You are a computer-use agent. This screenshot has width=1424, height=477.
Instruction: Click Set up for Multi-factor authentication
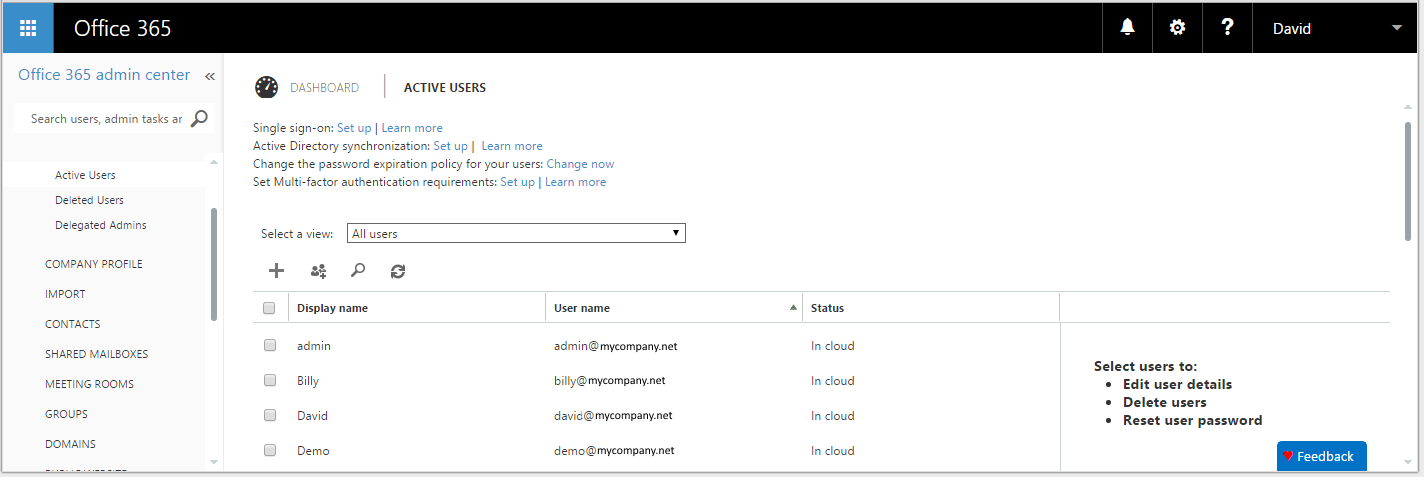517,182
